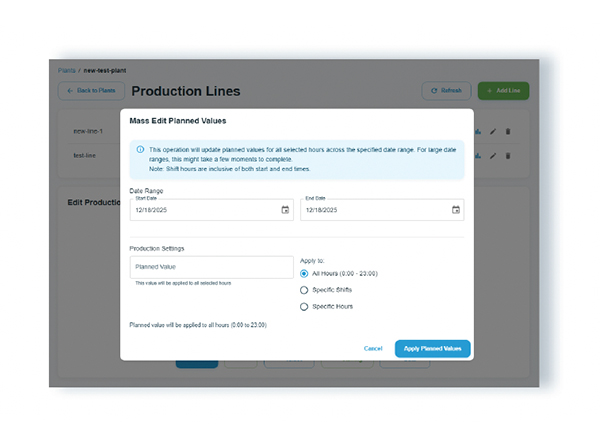Open the End Date calendar picker
Image resolution: width=600 pixels, height=445 pixels.
(x=456, y=210)
